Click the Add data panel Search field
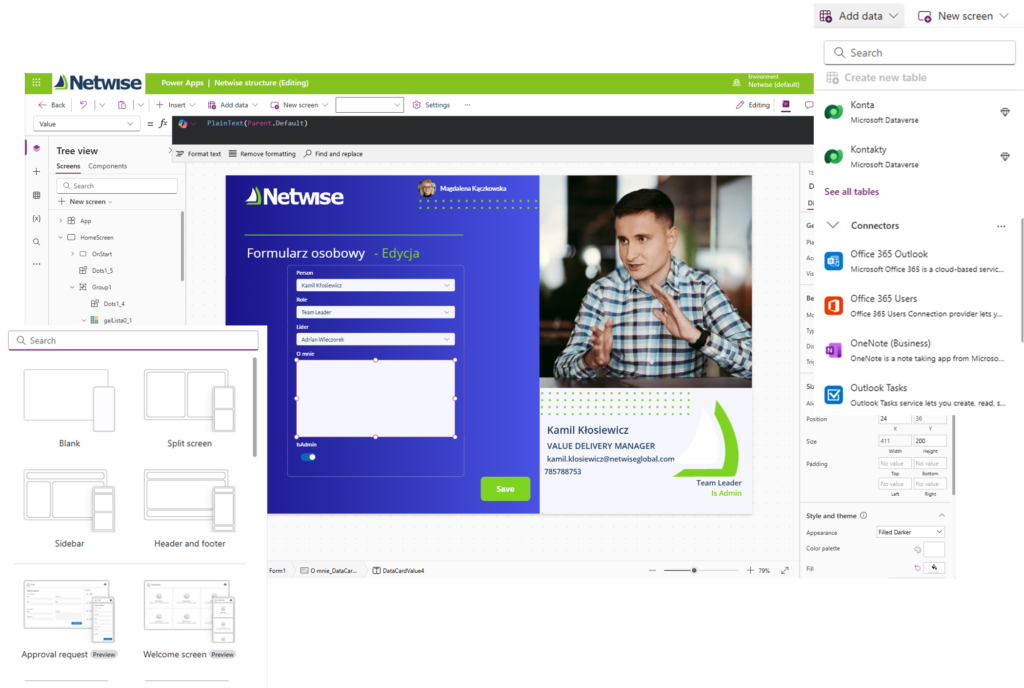This screenshot has height=688, width=1024. coord(920,53)
